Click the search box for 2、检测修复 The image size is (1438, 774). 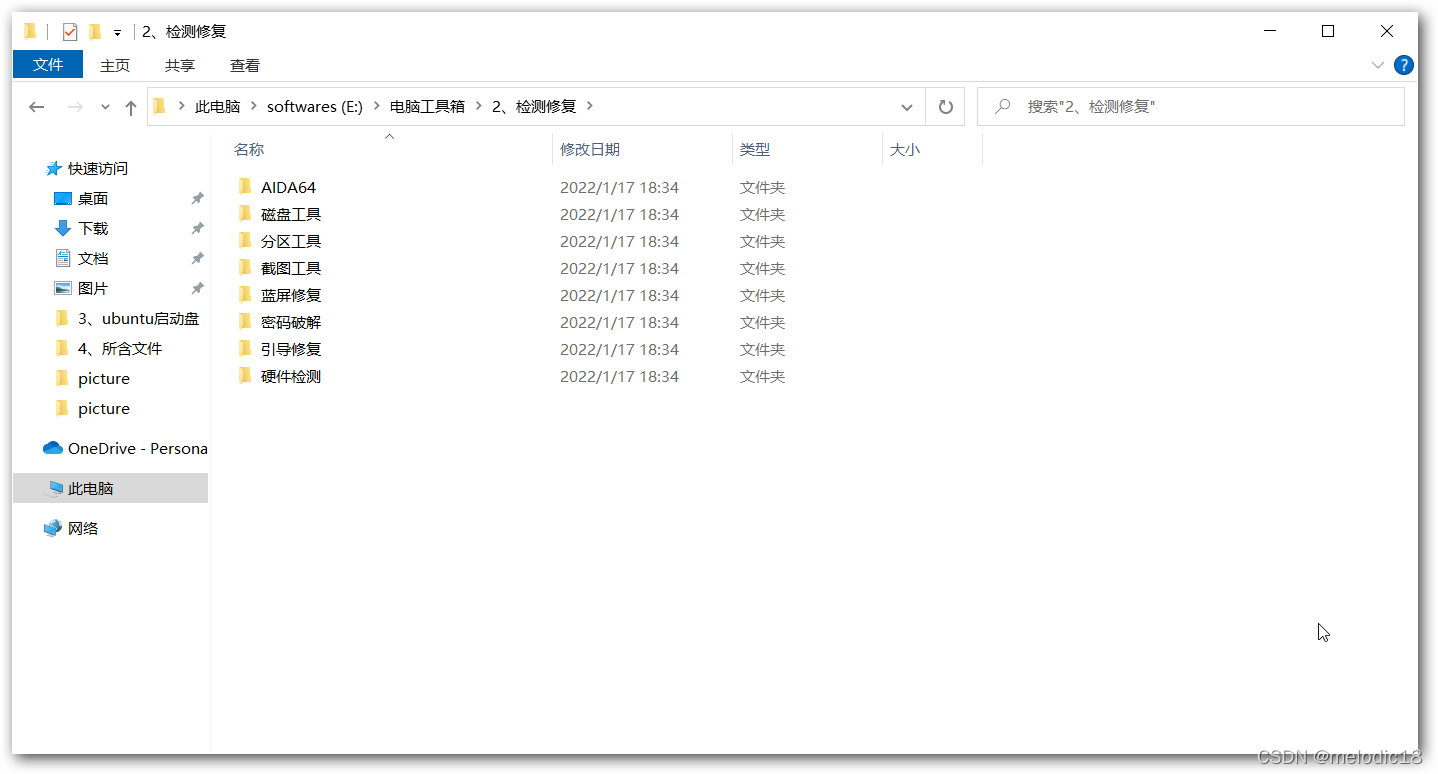(x=1190, y=107)
